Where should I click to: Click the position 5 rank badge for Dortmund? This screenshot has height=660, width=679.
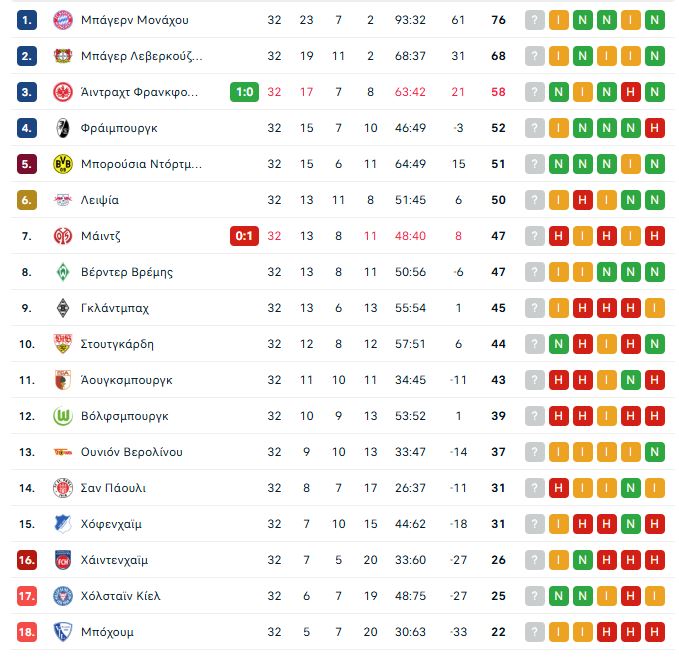[x=27, y=164]
